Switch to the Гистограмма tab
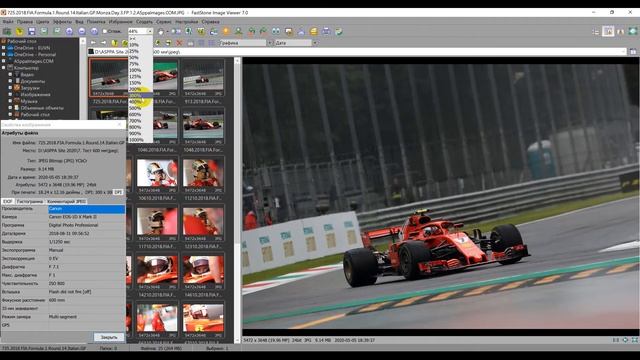Viewport: 640px width, 360px height. click(x=30, y=202)
